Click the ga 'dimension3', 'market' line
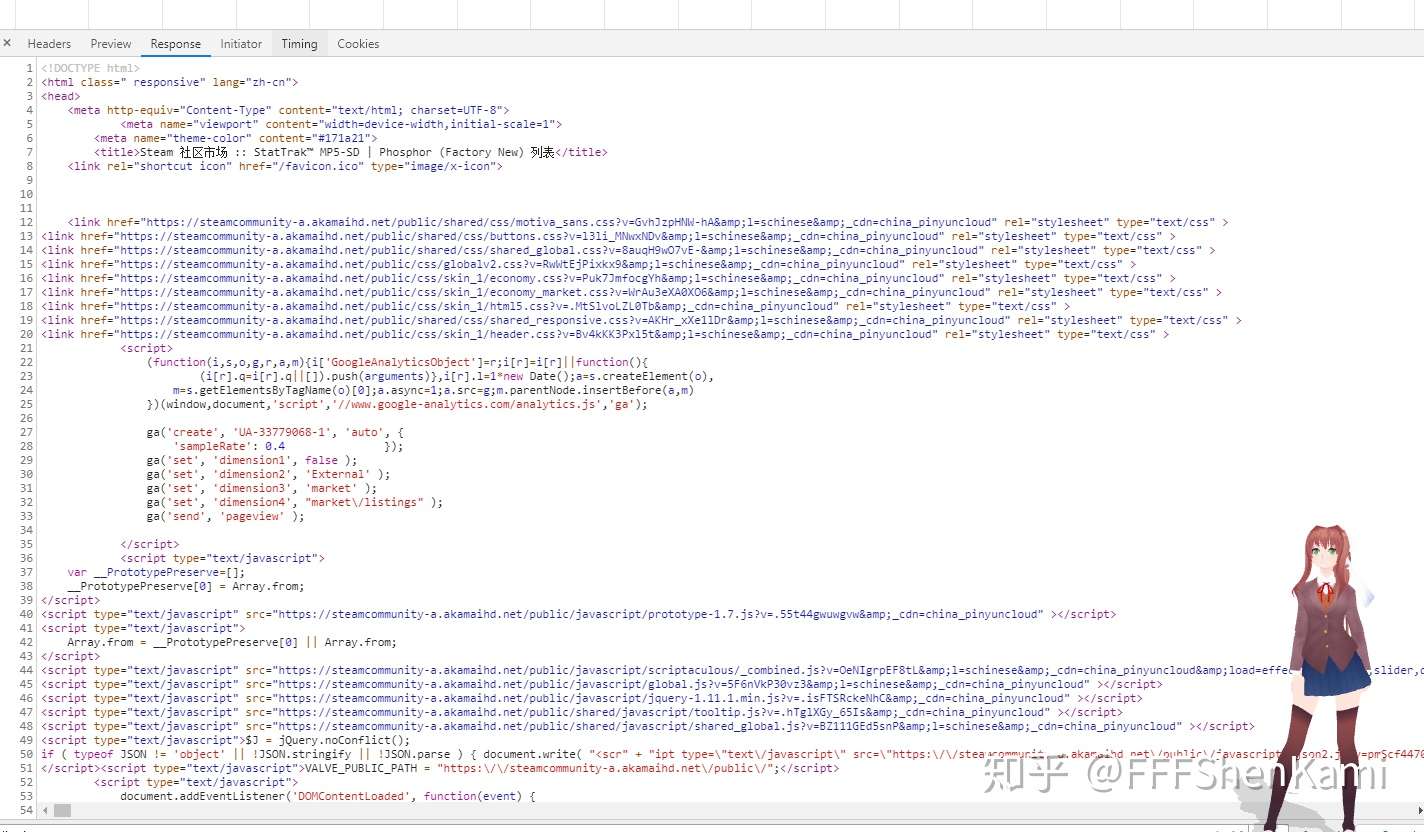This screenshot has width=1424, height=832. tap(262, 488)
